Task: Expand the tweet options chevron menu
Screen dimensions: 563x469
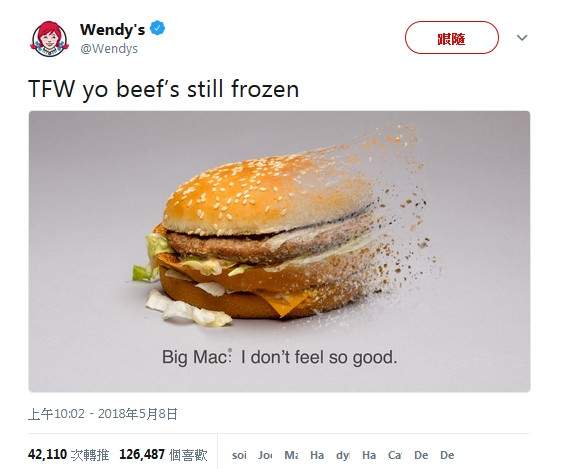Action: pyautogui.click(x=522, y=37)
